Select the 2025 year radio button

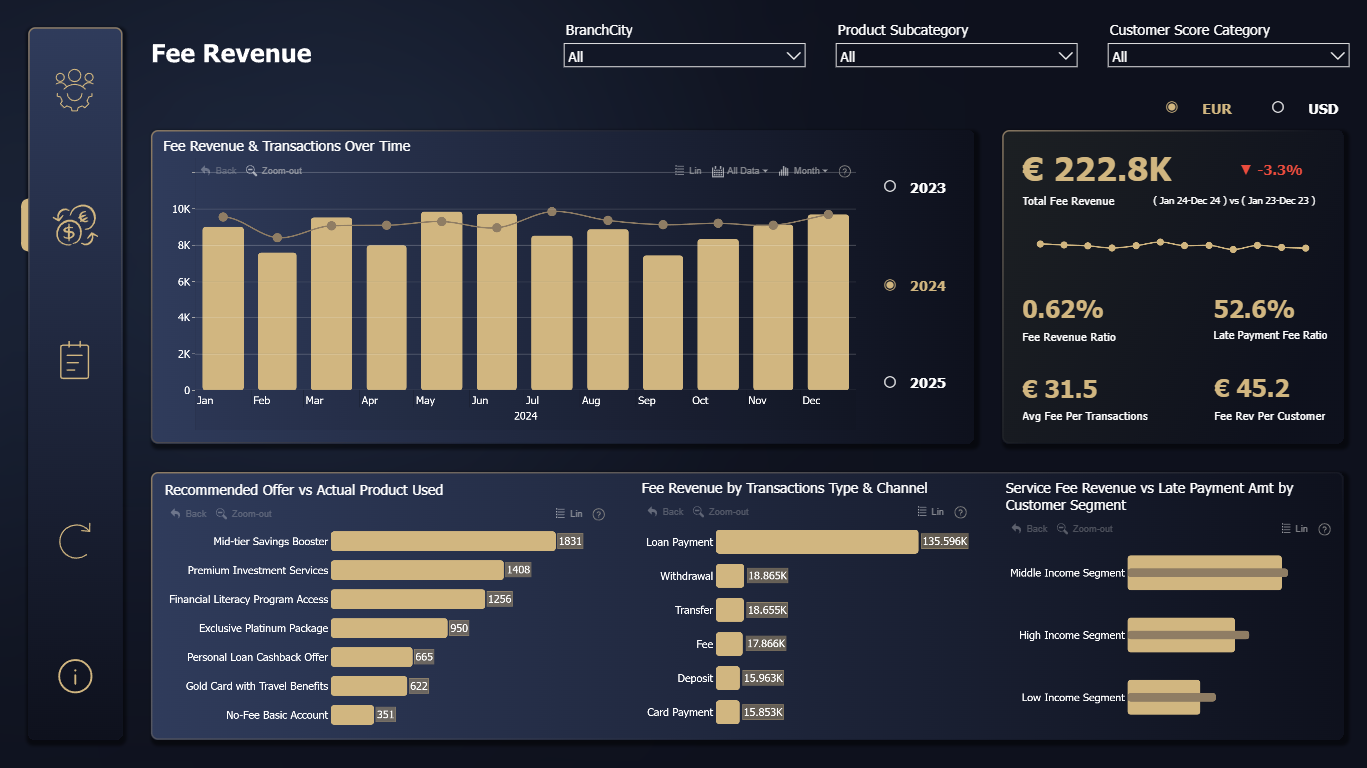pyautogui.click(x=890, y=382)
